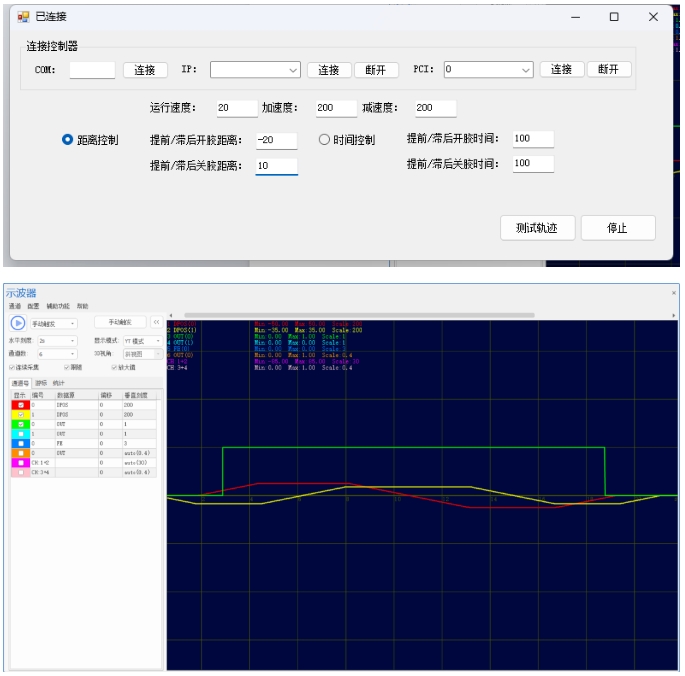The height and width of the screenshot is (676, 685).
Task: Open the 水平刻度 2s dropdown
Action: (x=57, y=341)
